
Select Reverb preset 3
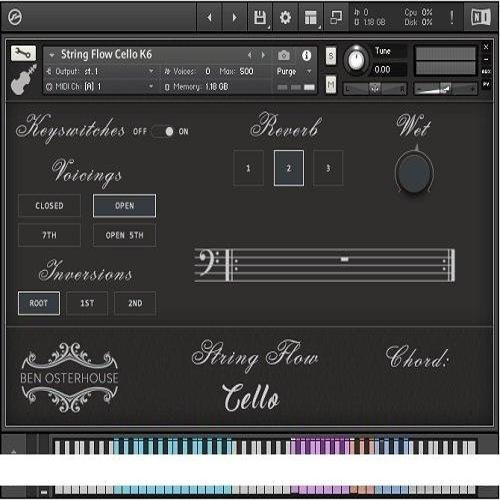(x=328, y=168)
